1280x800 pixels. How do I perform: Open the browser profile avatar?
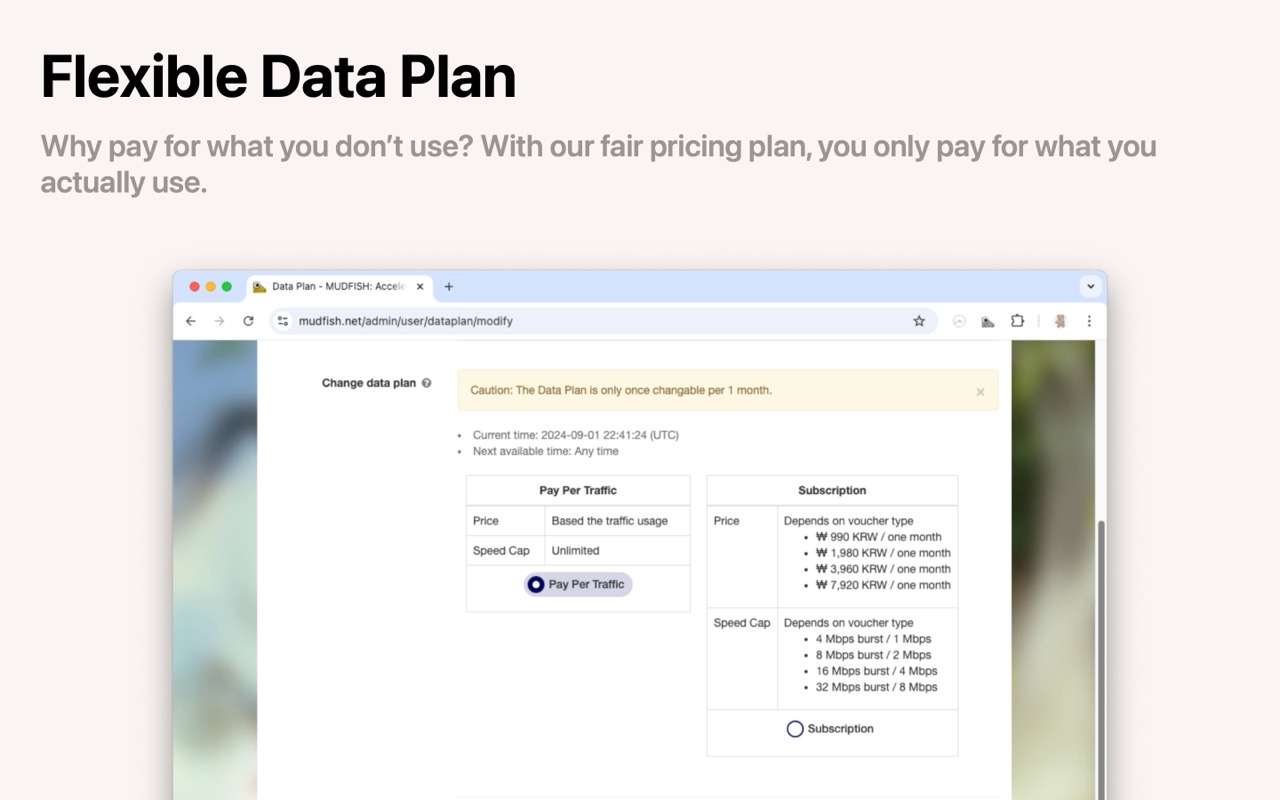(x=1060, y=321)
